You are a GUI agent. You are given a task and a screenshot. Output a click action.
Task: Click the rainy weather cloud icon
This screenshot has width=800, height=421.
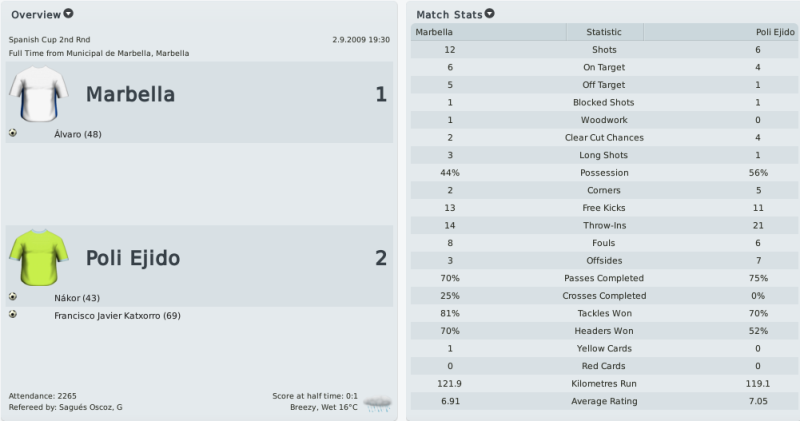378,404
